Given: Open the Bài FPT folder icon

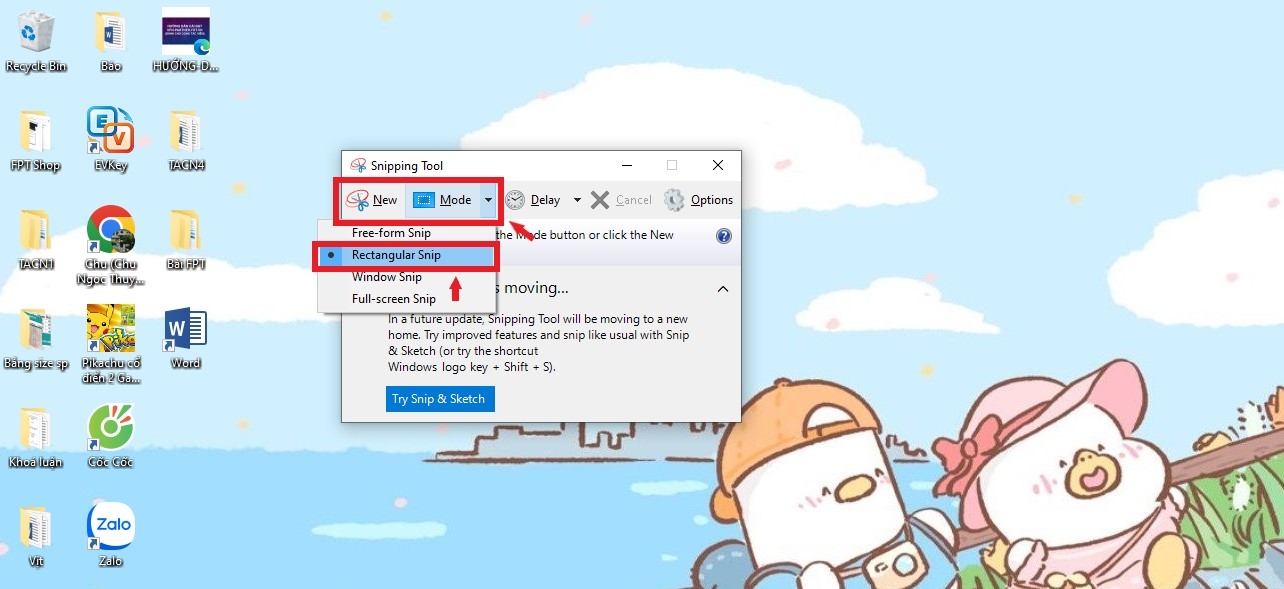Looking at the screenshot, I should pos(186,239).
